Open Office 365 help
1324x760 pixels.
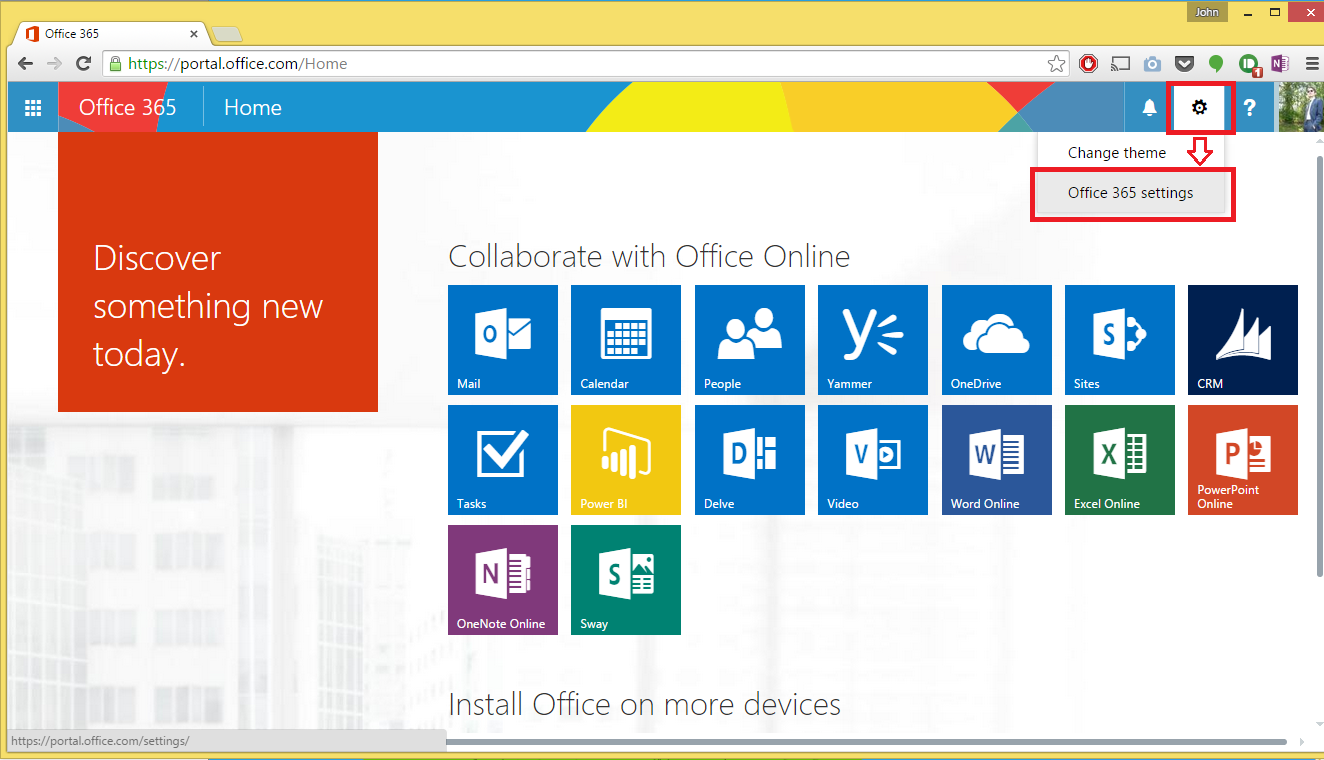point(1250,107)
